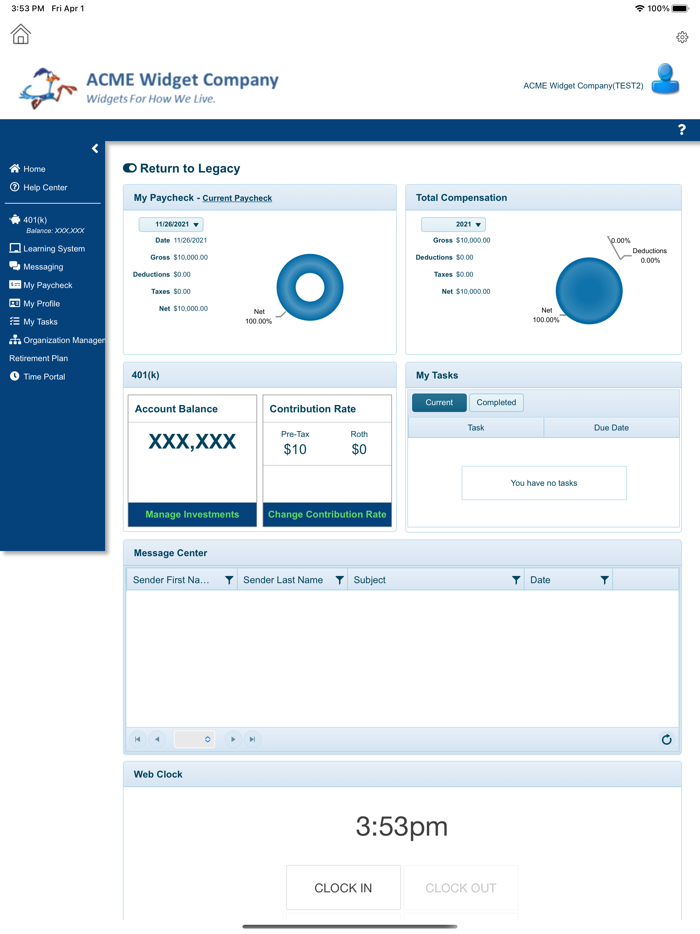Sort by the Due Date column header

pos(611,428)
